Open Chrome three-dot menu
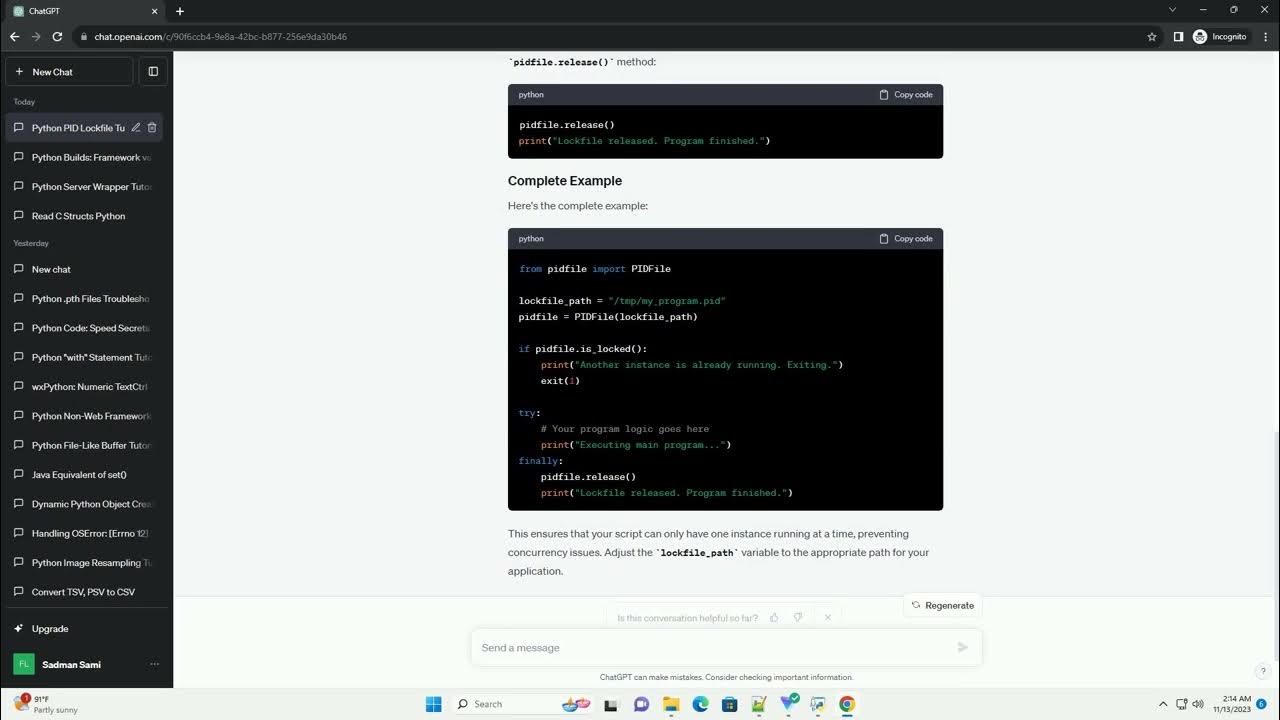 (1264, 37)
